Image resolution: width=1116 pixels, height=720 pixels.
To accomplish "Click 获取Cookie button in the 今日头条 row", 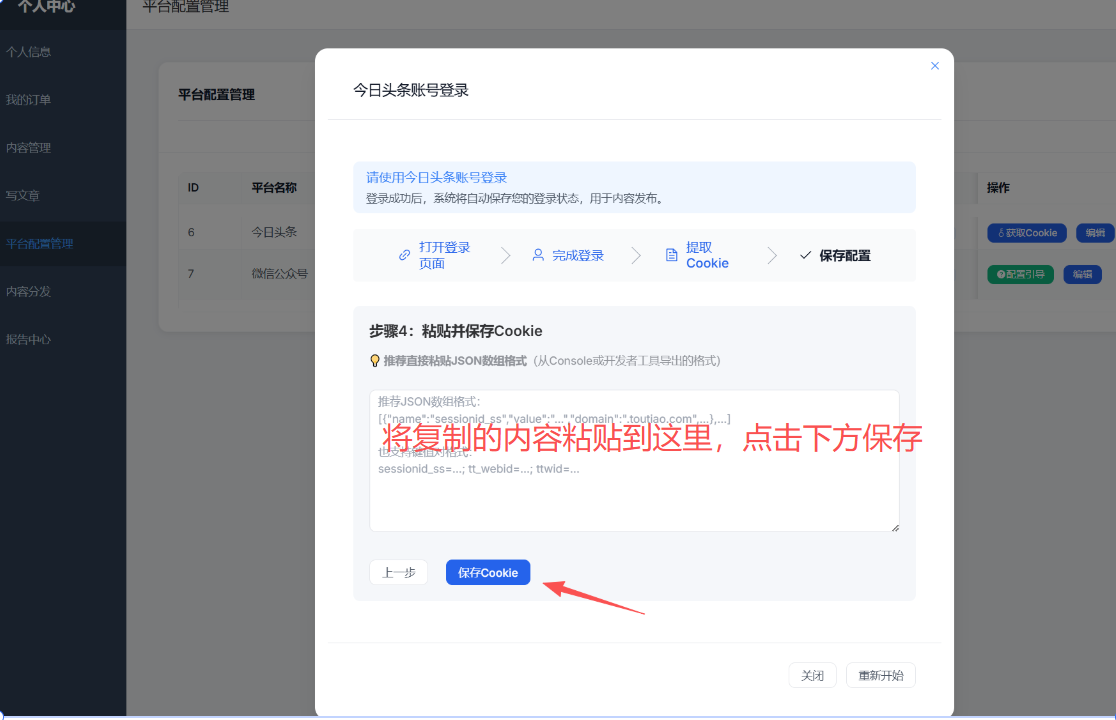I will pyautogui.click(x=1026, y=233).
